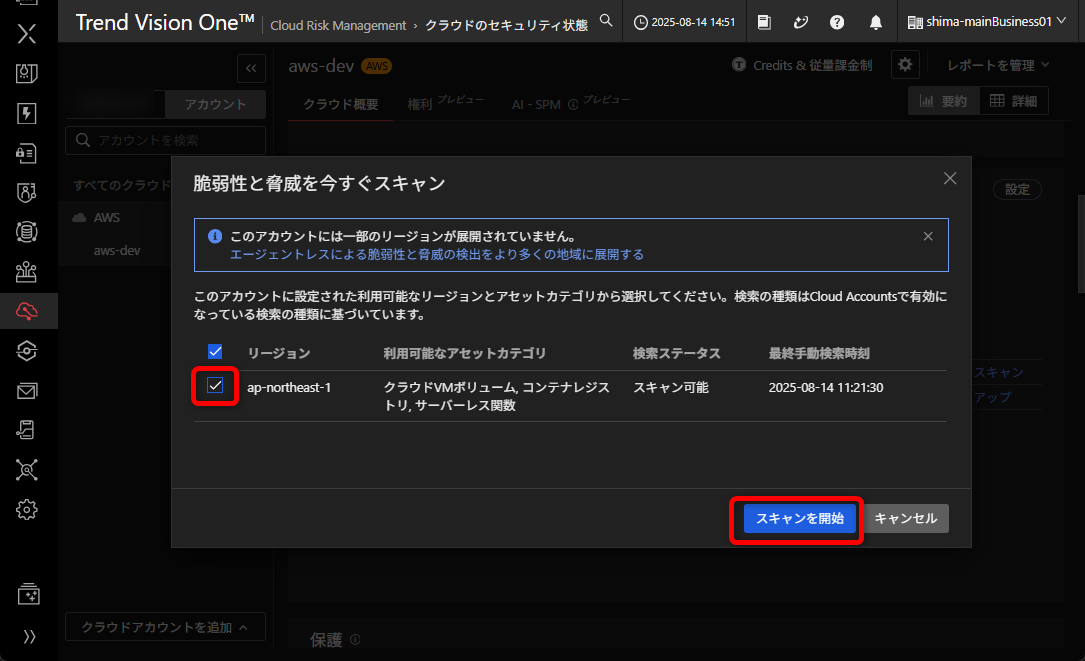The height and width of the screenshot is (661, 1085).
Task: Open the shima-mainBusiness01 account dropdown
Action: (987, 22)
